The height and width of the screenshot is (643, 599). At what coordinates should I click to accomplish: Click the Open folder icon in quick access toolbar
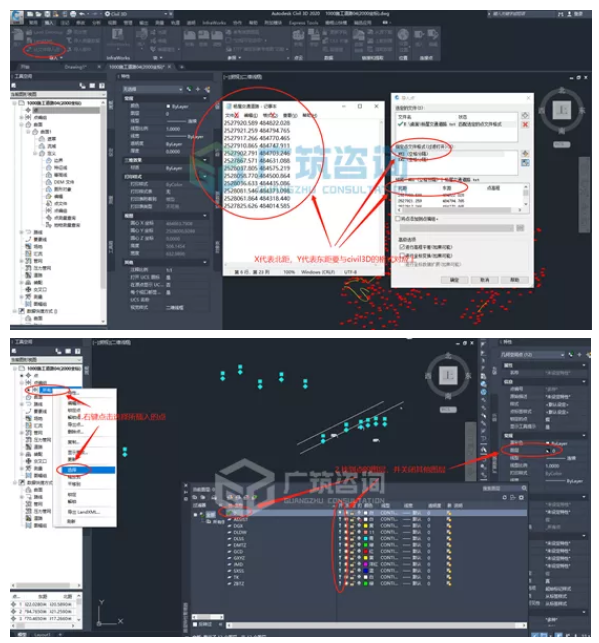[x=39, y=14]
